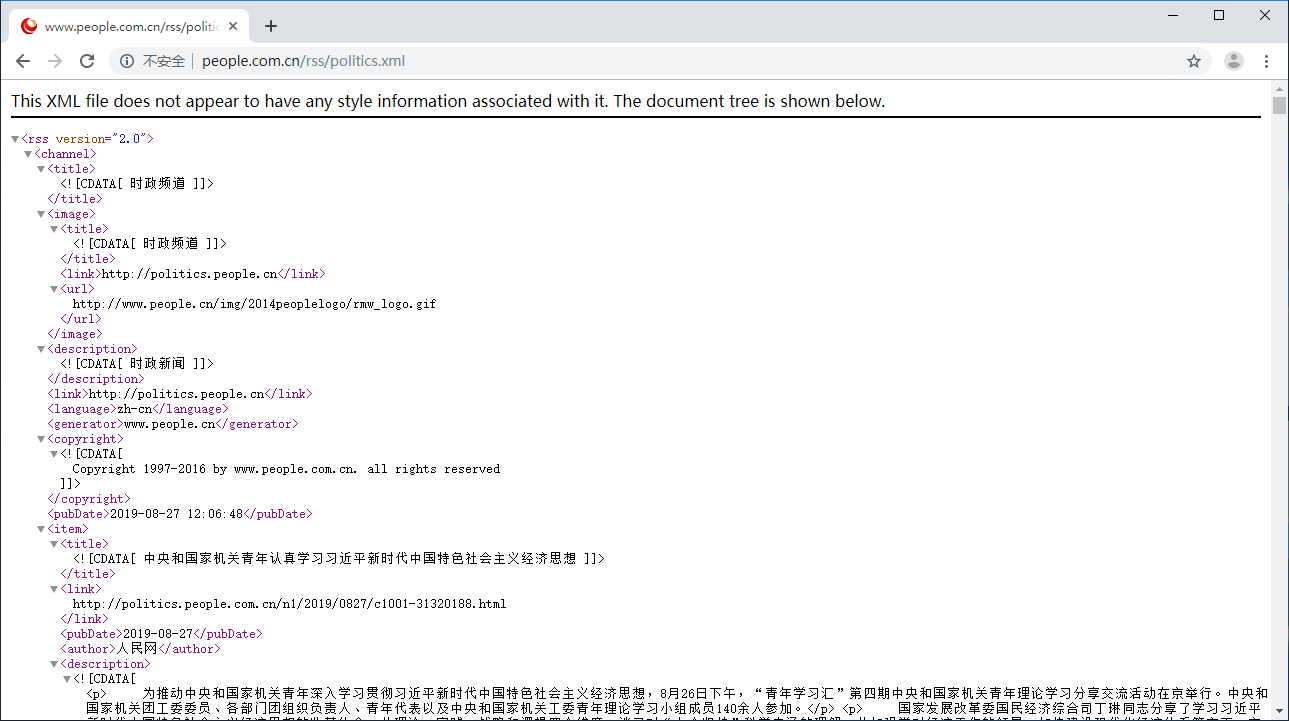The height and width of the screenshot is (721, 1289).
Task: Click the channel link politics.people.cn line
Action: coord(180,394)
